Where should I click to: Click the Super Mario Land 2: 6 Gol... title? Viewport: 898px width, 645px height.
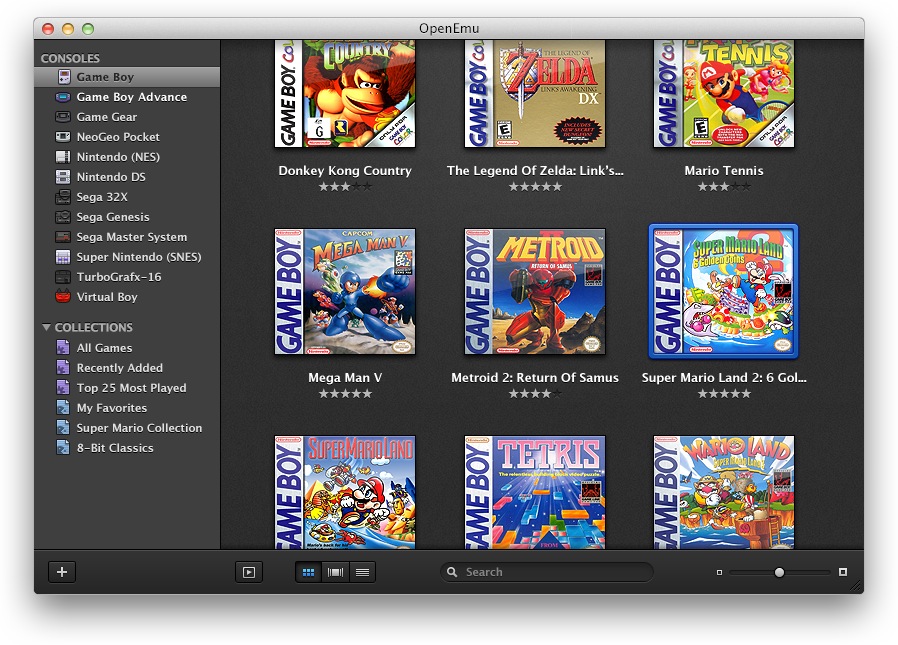724,377
